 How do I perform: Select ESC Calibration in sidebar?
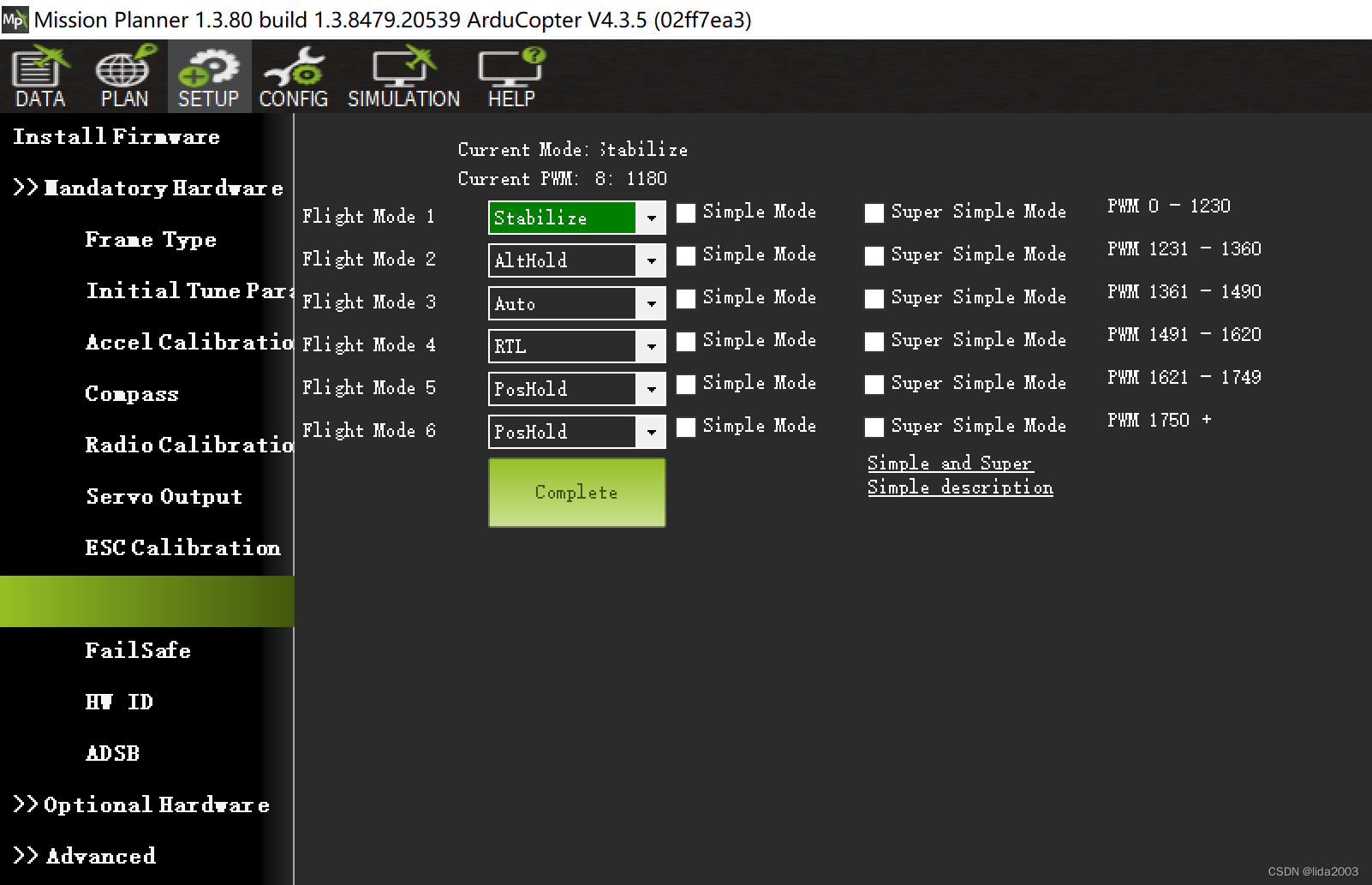point(183,547)
